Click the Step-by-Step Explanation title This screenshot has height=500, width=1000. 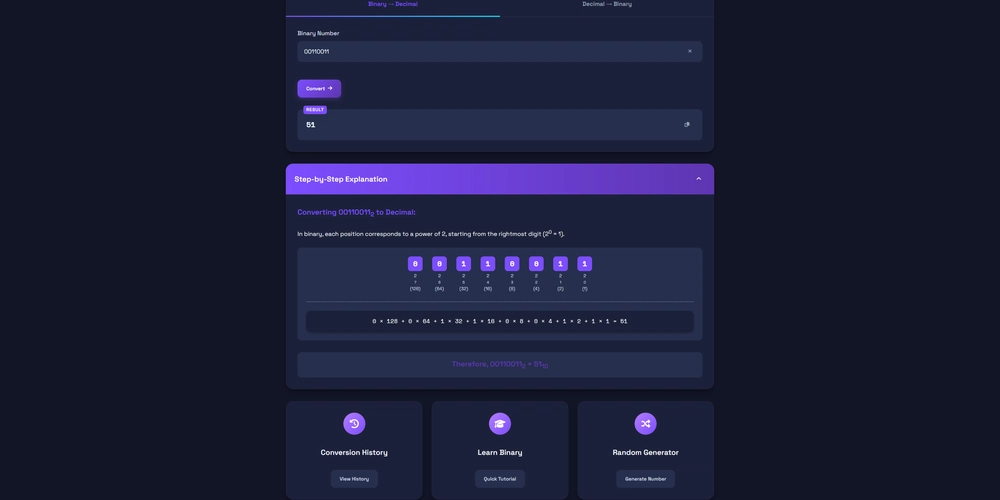341,179
